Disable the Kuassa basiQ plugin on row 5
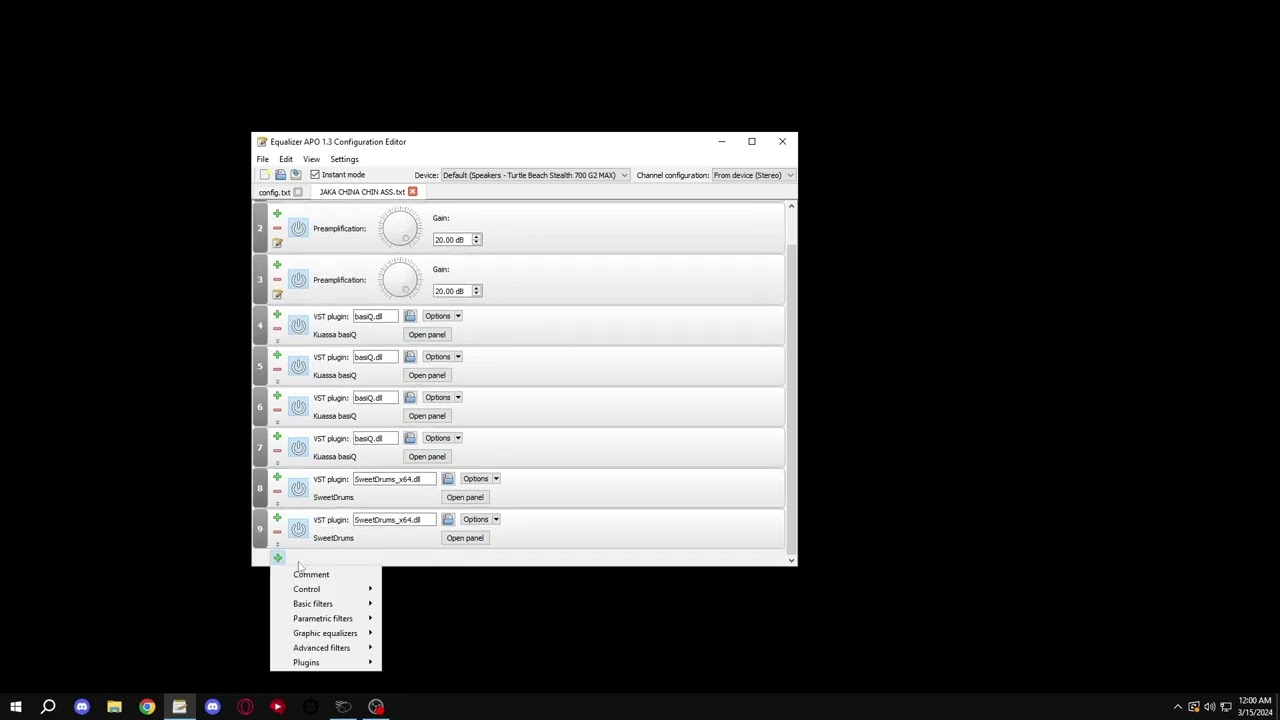 298,366
